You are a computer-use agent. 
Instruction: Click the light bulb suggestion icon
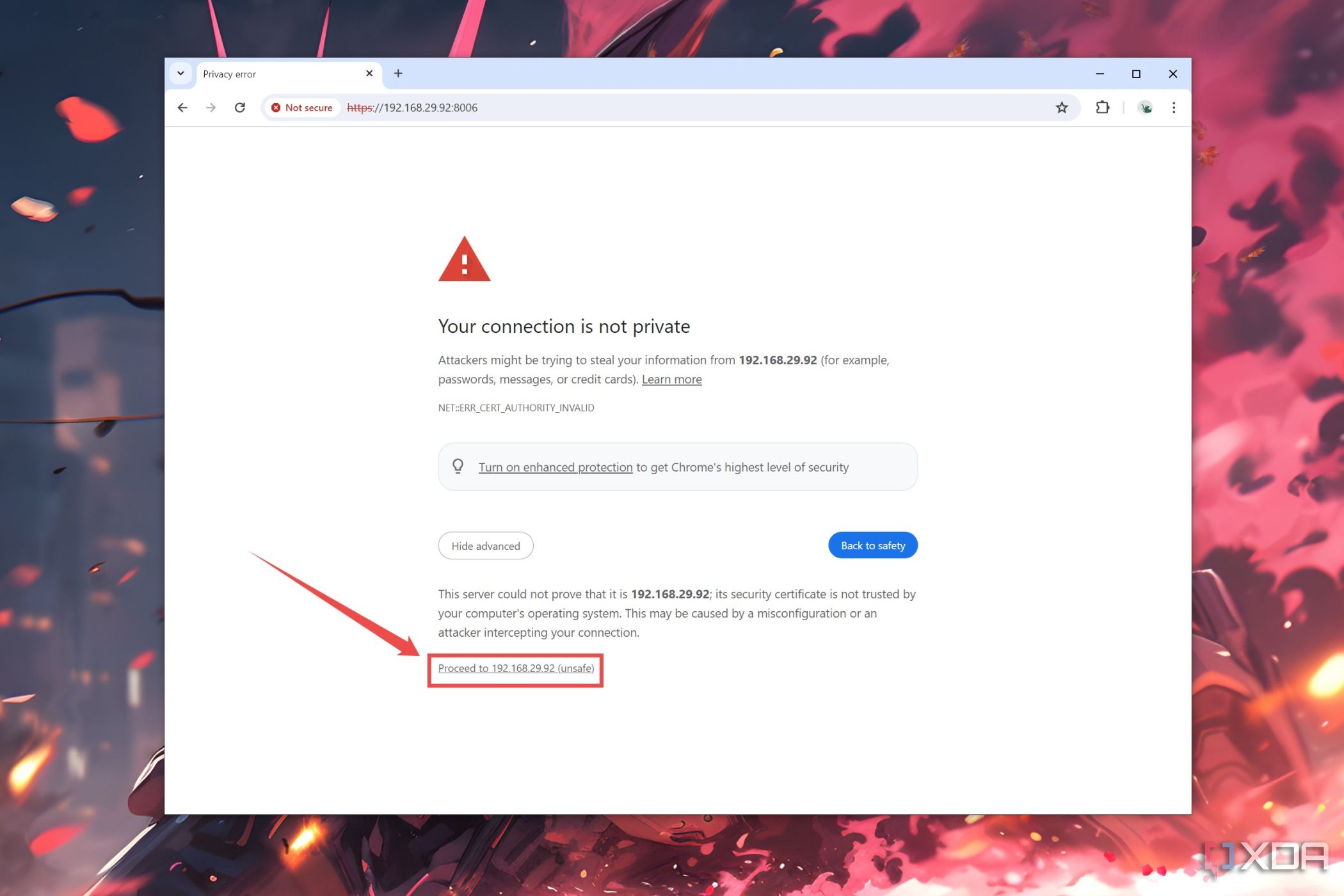[459, 467]
